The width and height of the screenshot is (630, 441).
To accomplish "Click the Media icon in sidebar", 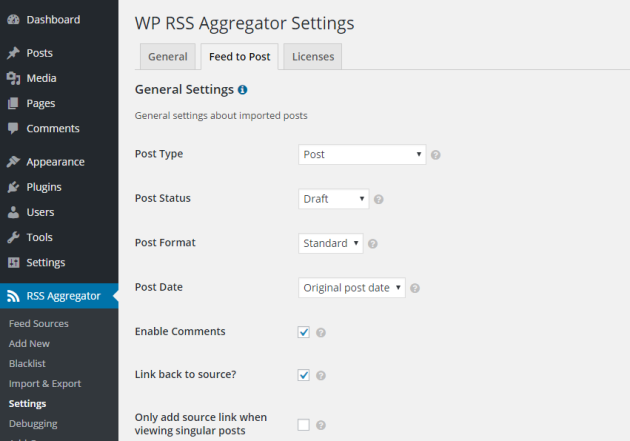I will pos(13,78).
